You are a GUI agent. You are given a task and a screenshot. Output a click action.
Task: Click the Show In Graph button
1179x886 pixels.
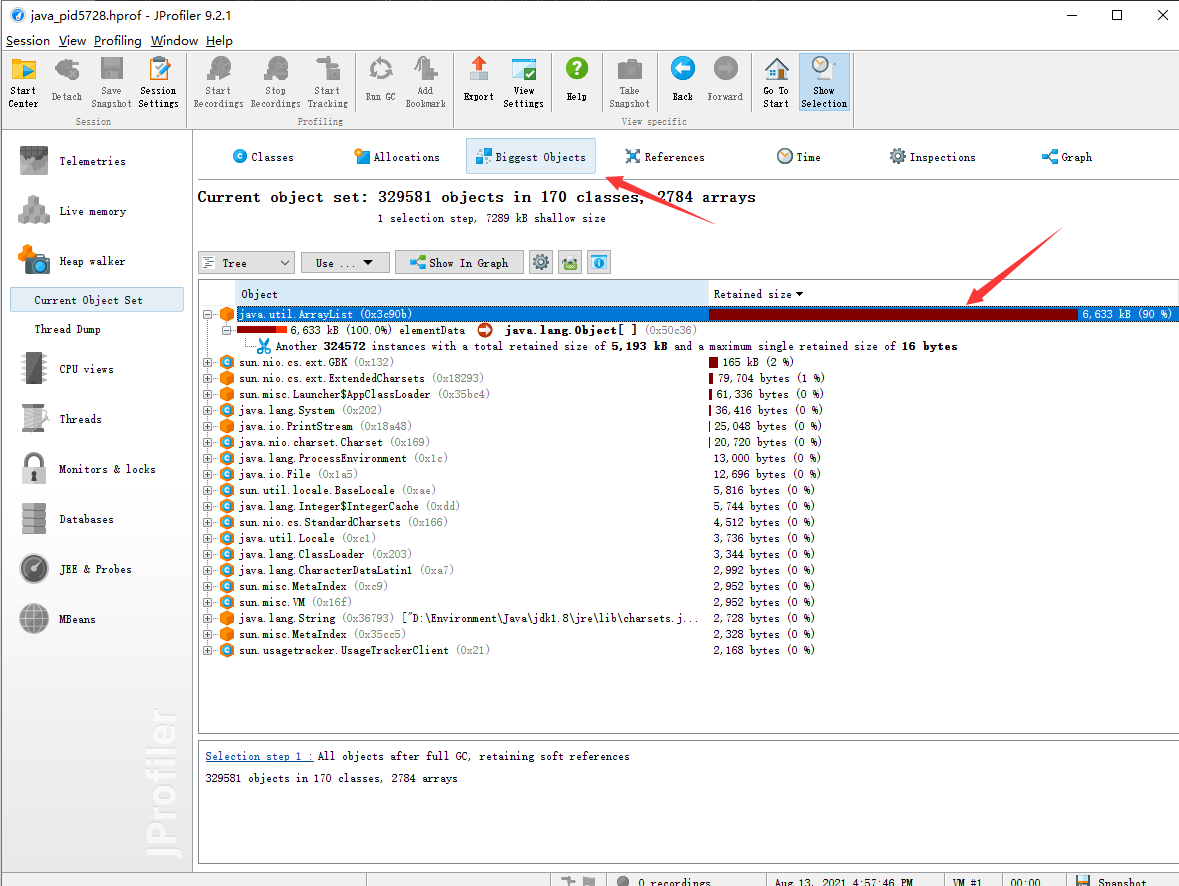pos(459,262)
